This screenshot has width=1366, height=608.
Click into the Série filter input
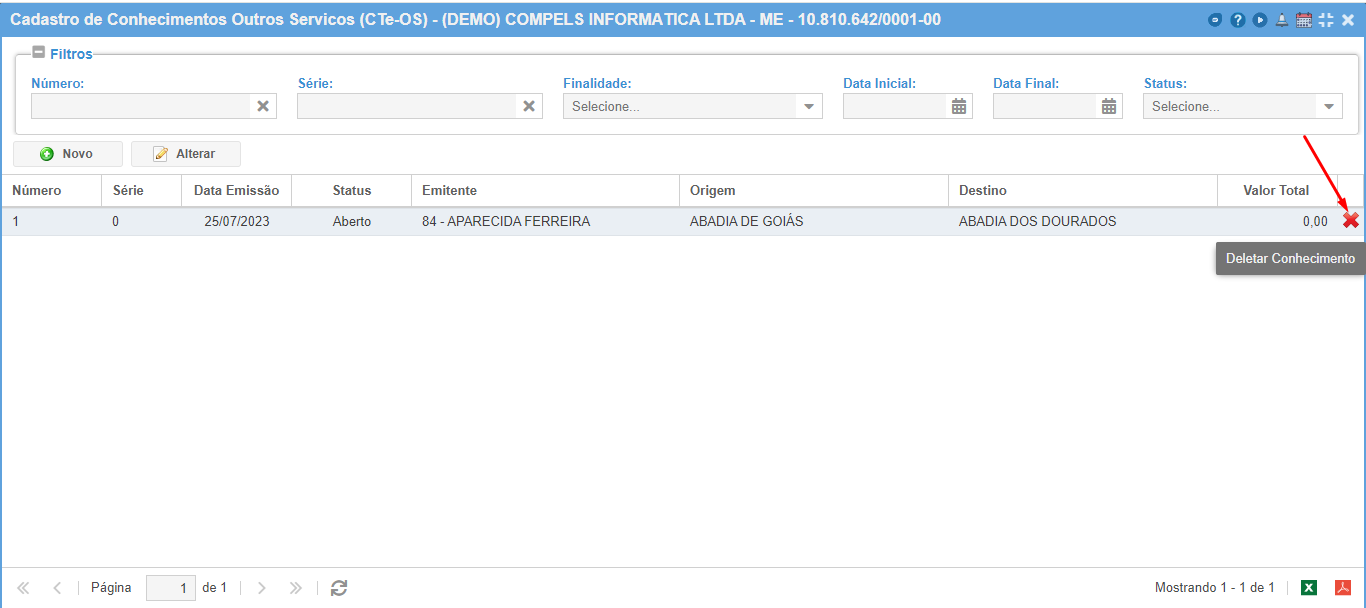coord(406,106)
